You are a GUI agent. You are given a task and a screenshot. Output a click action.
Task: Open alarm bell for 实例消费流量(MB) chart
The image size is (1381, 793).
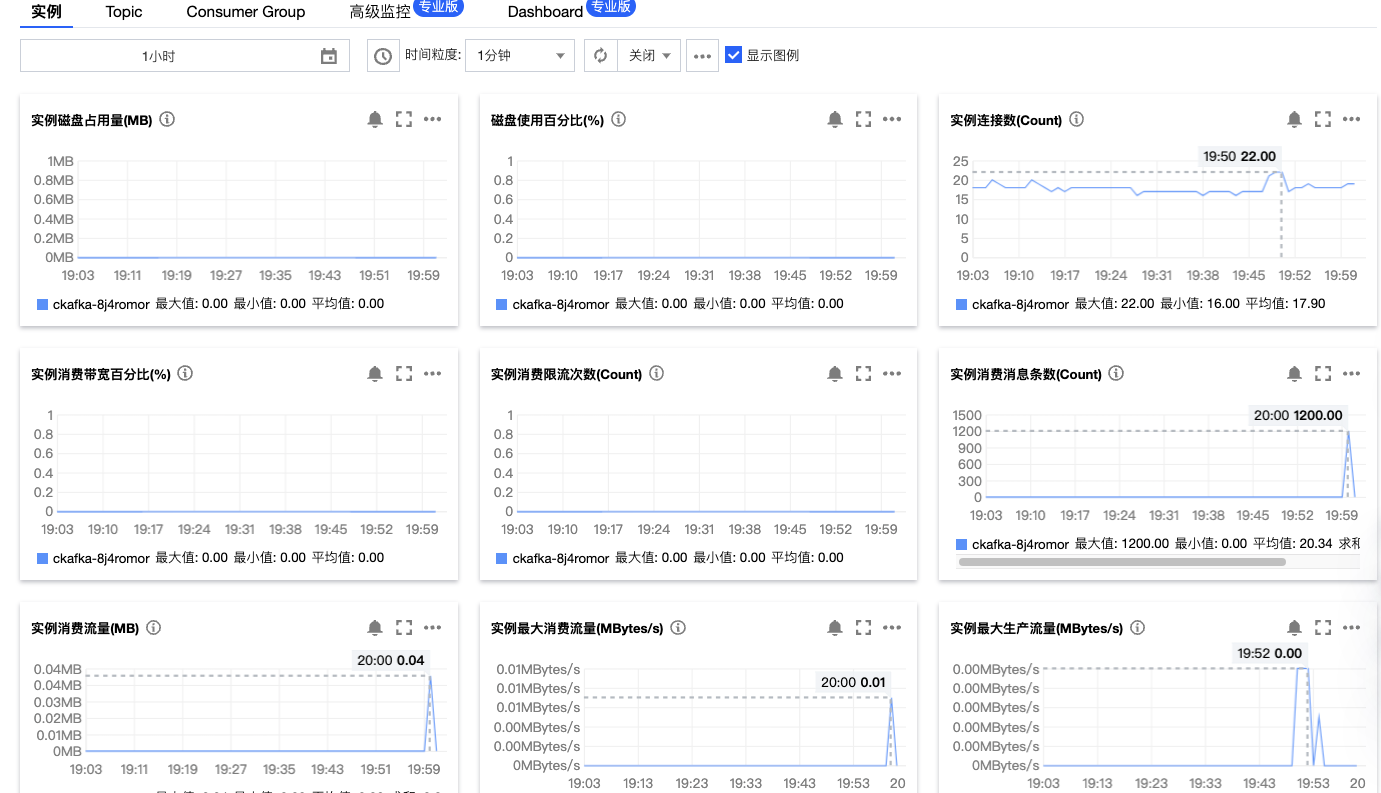(x=375, y=627)
